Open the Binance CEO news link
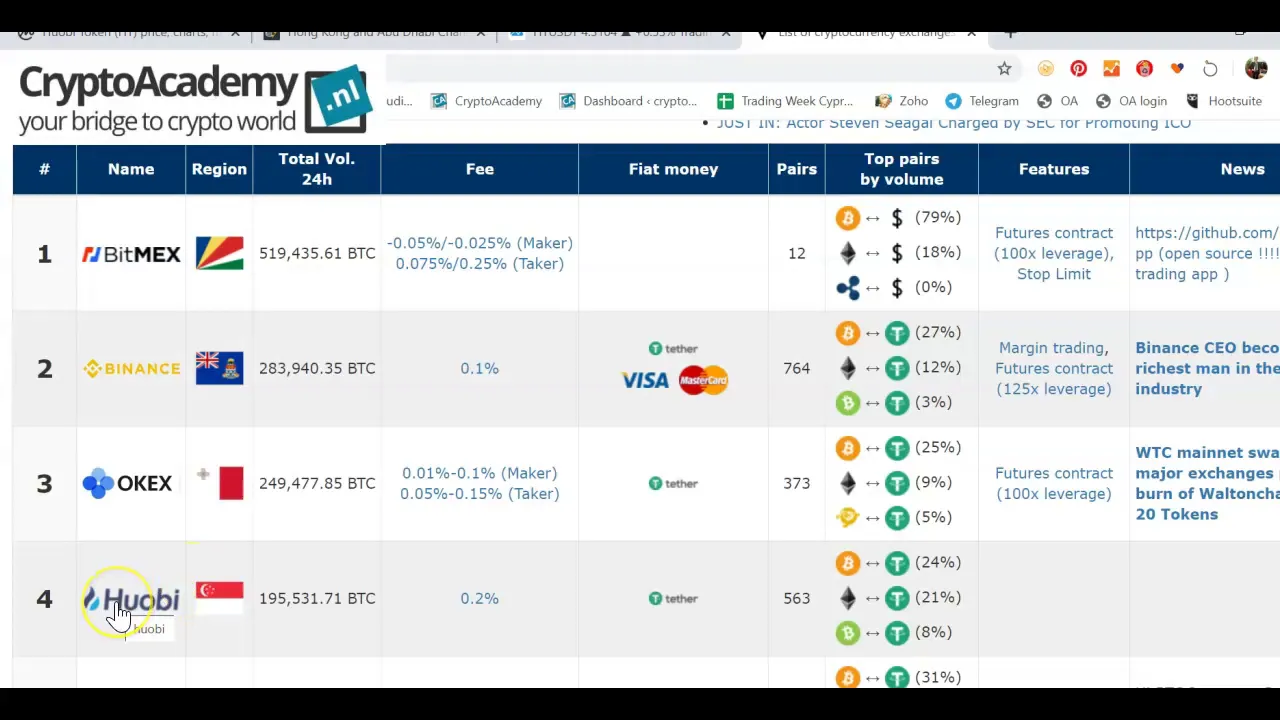This screenshot has height=720, width=1280. click(x=1207, y=368)
